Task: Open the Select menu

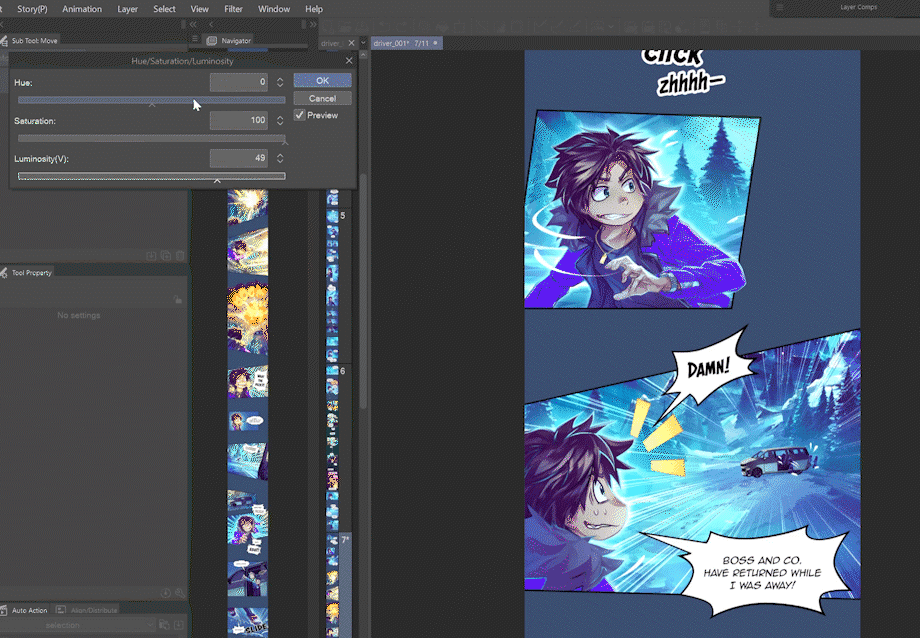Action: click(164, 9)
